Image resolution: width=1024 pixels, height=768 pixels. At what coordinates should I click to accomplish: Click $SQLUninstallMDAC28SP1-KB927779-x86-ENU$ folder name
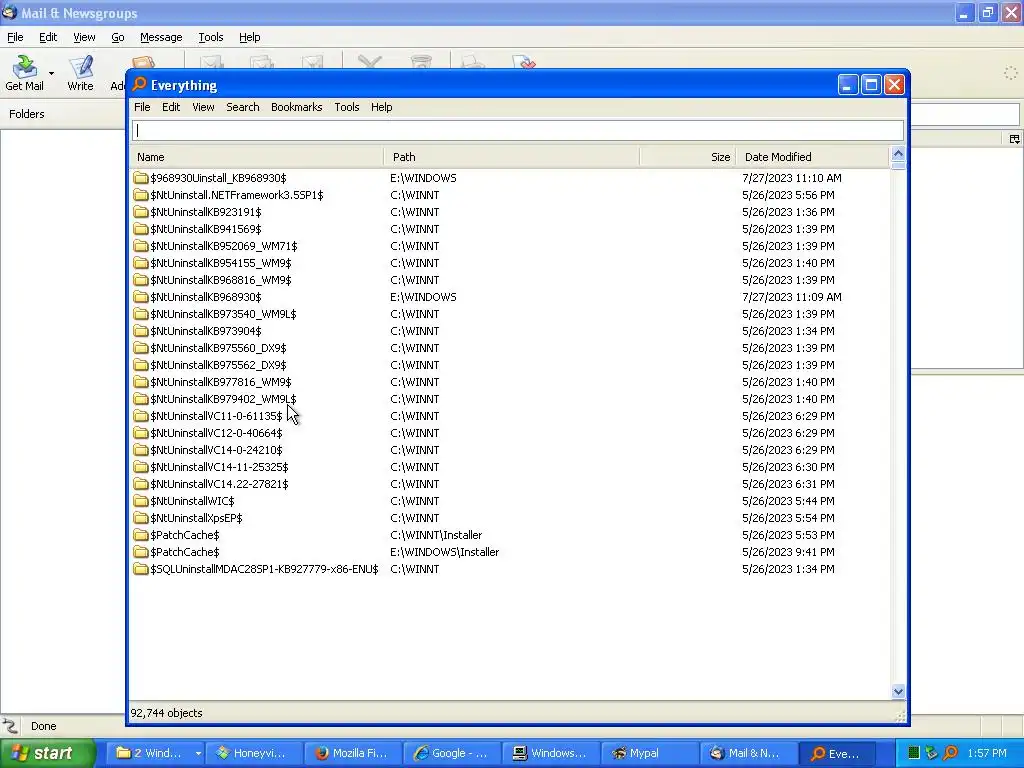(264, 569)
